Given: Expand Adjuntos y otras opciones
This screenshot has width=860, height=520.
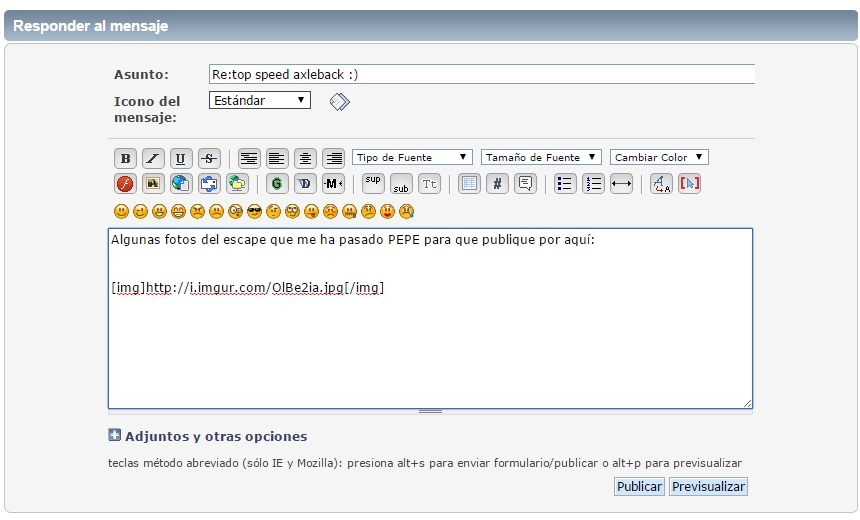Looking at the screenshot, I should point(114,436).
